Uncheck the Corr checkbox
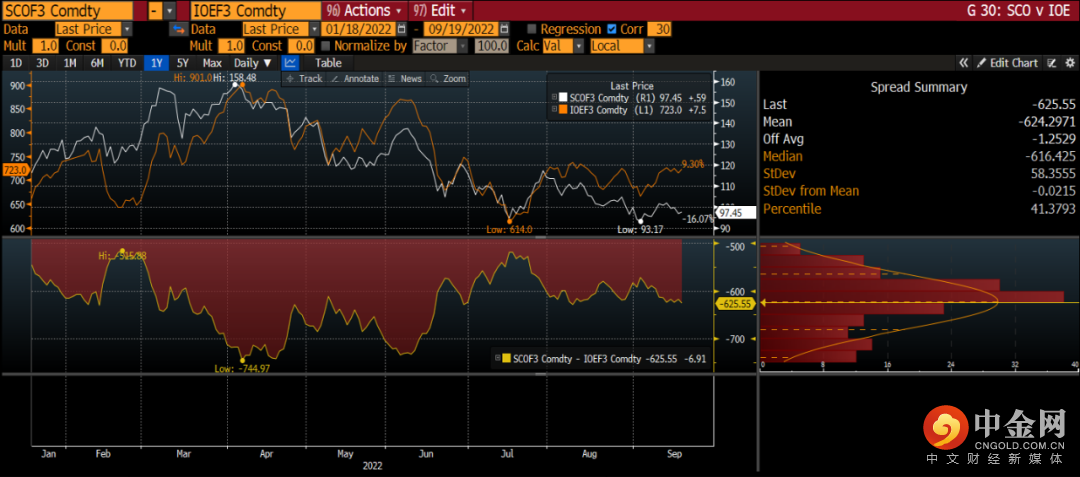 [612, 30]
